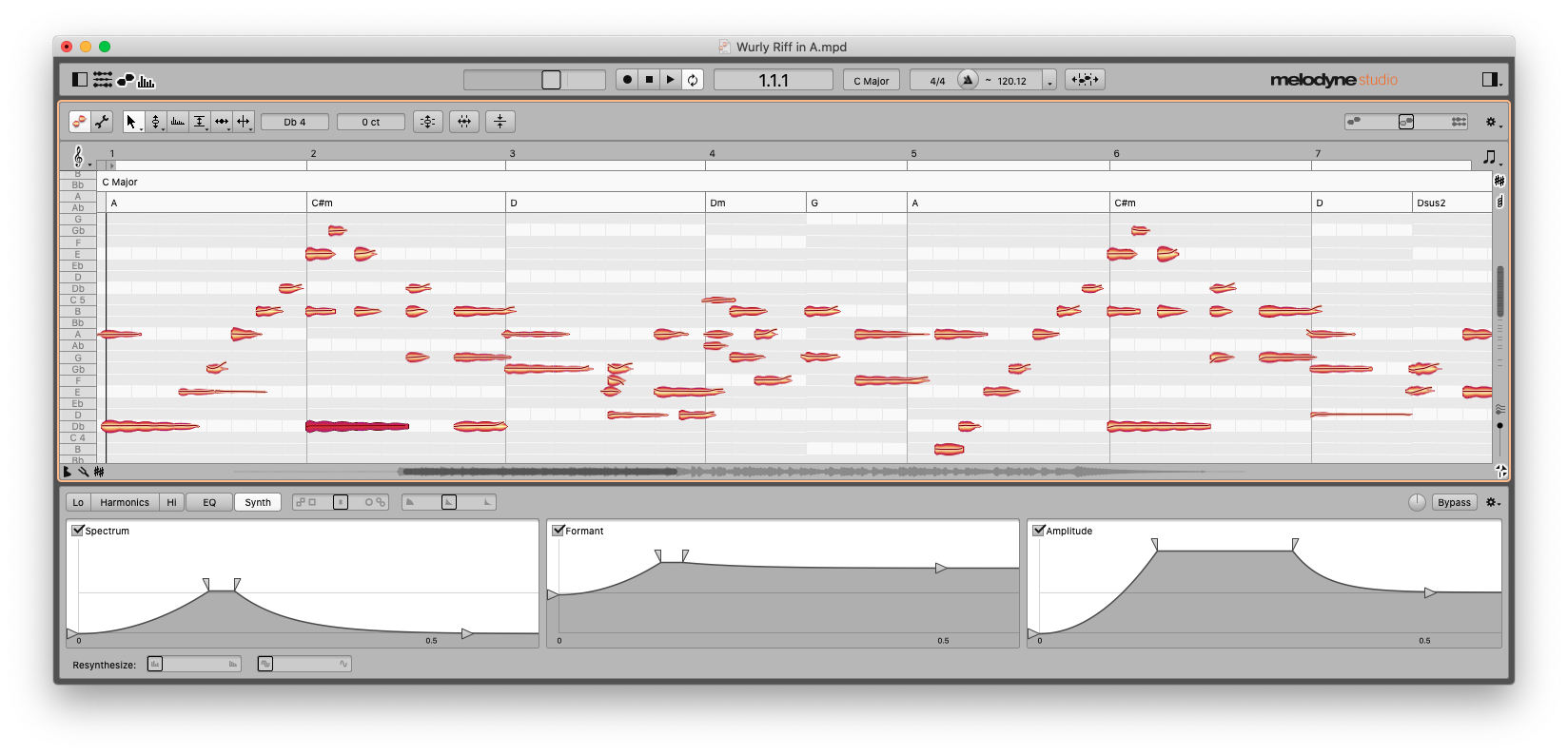Disable the Formant envelope checkbox
The image size is (1568, 755).
tap(559, 531)
